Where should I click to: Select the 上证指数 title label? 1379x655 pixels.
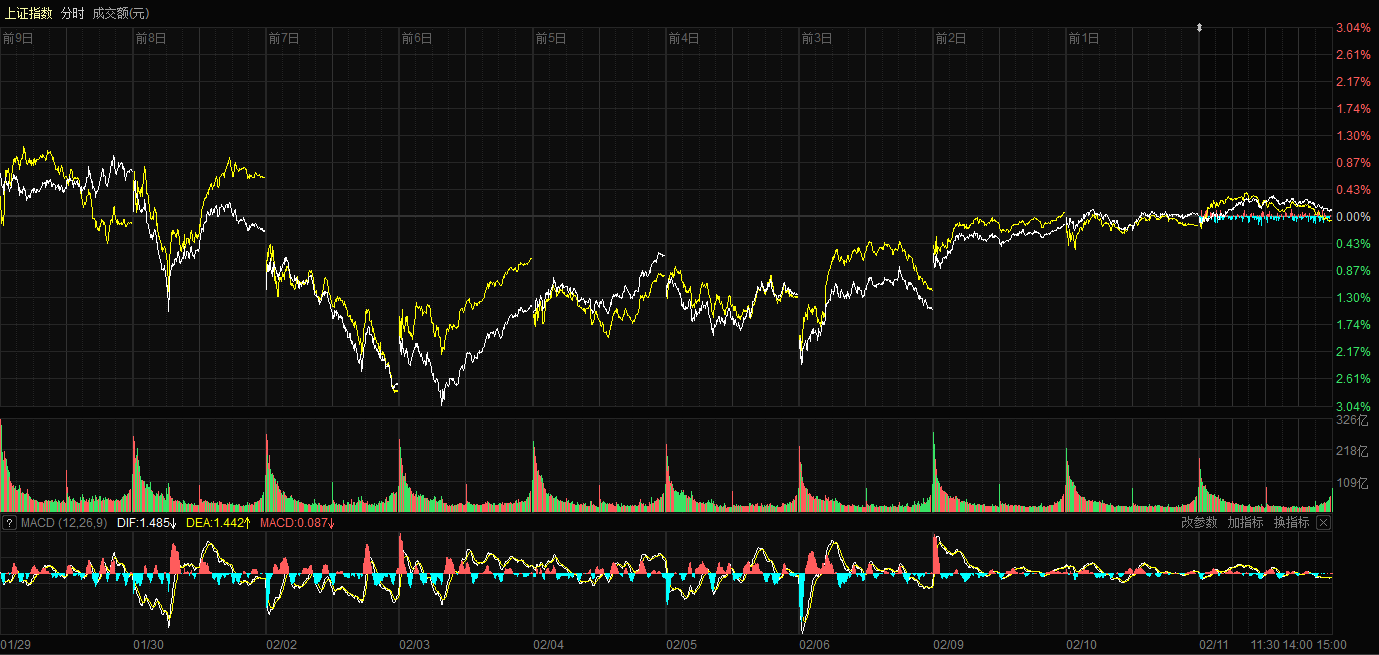[x=28, y=13]
